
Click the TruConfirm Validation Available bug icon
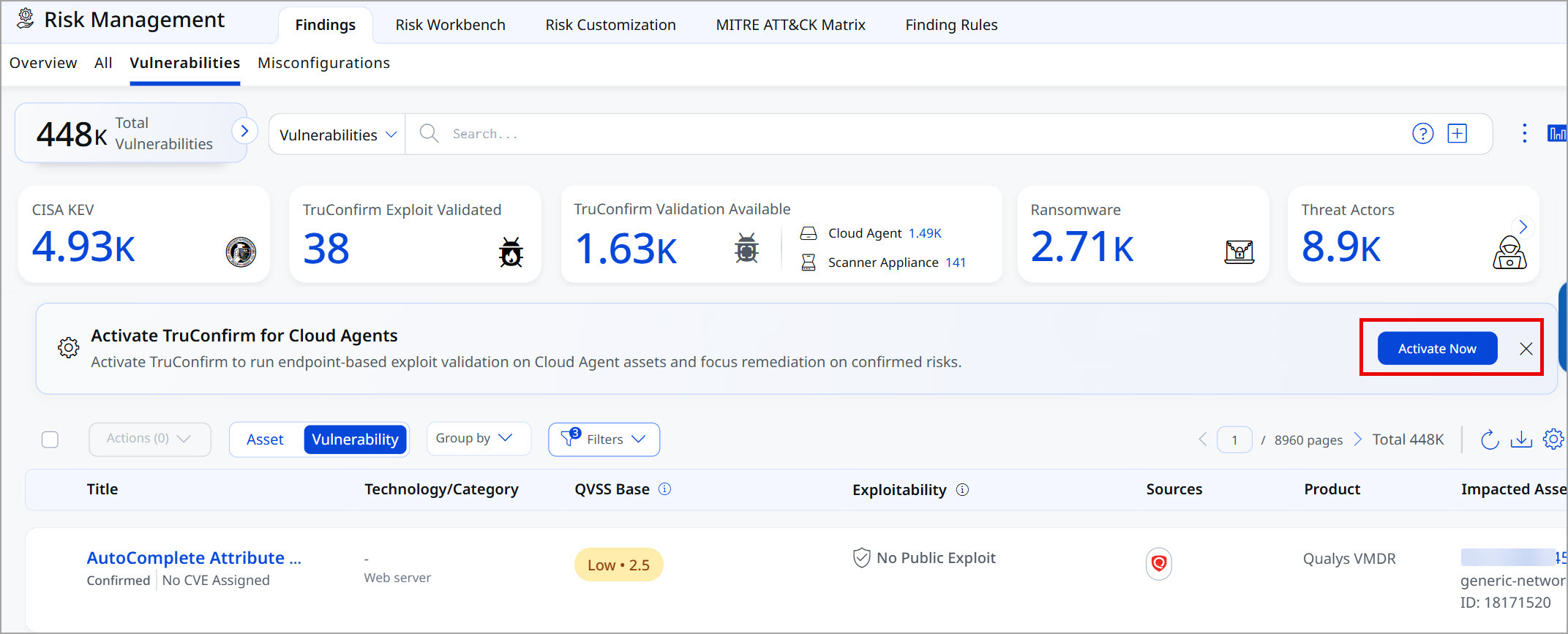point(746,248)
